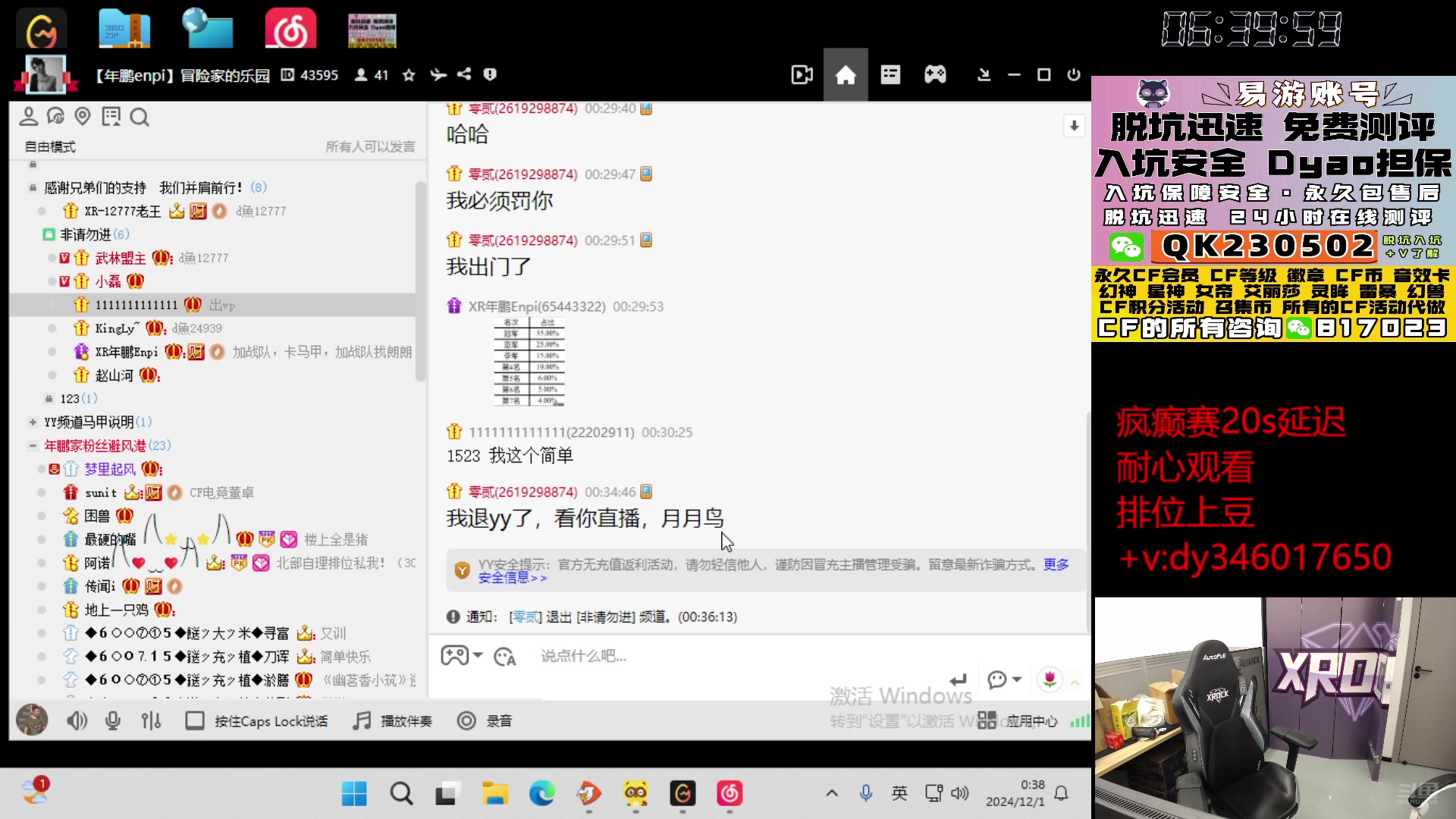The image size is (1456, 819).
Task: Toggle the 按住Caps Lock说话 checkbox
Action: (x=195, y=720)
